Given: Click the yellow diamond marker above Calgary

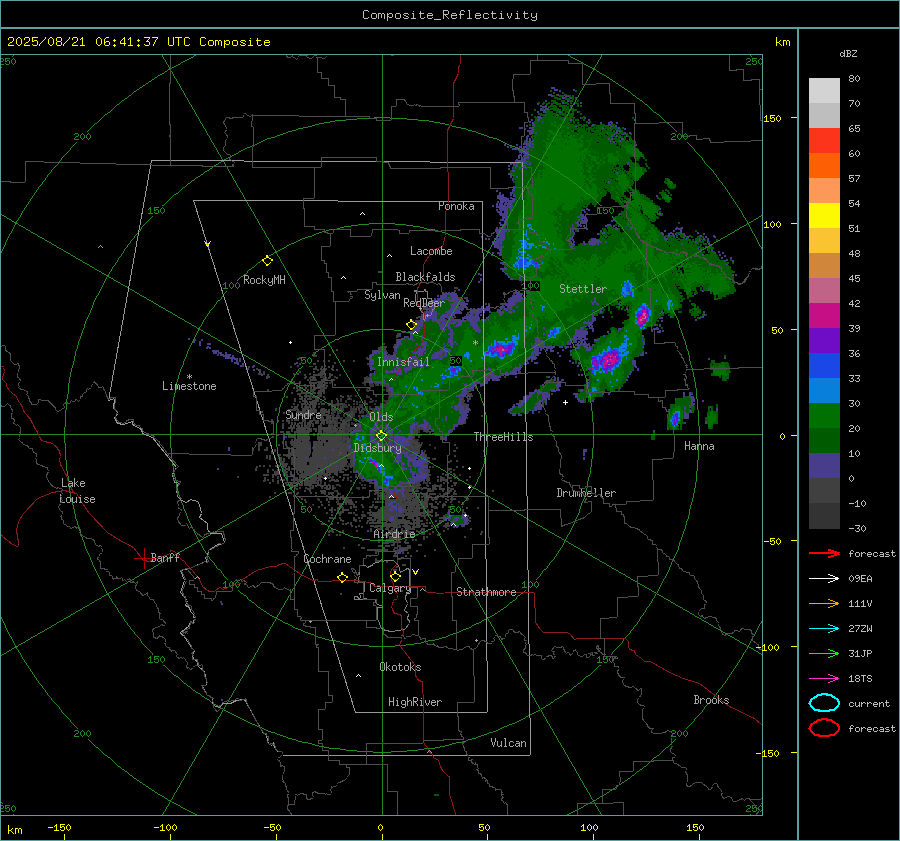Looking at the screenshot, I should (395, 576).
